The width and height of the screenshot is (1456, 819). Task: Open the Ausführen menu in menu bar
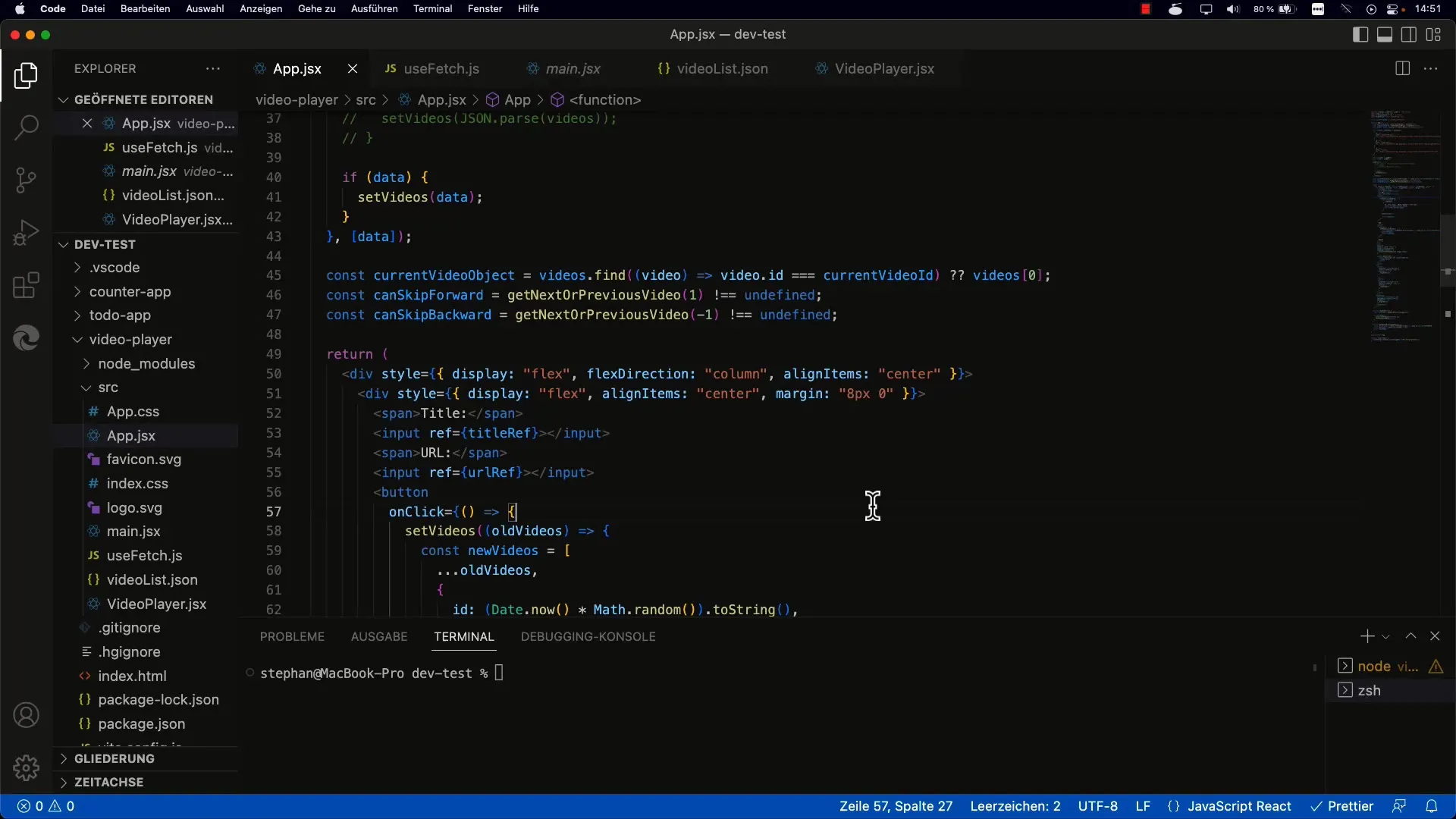click(374, 9)
